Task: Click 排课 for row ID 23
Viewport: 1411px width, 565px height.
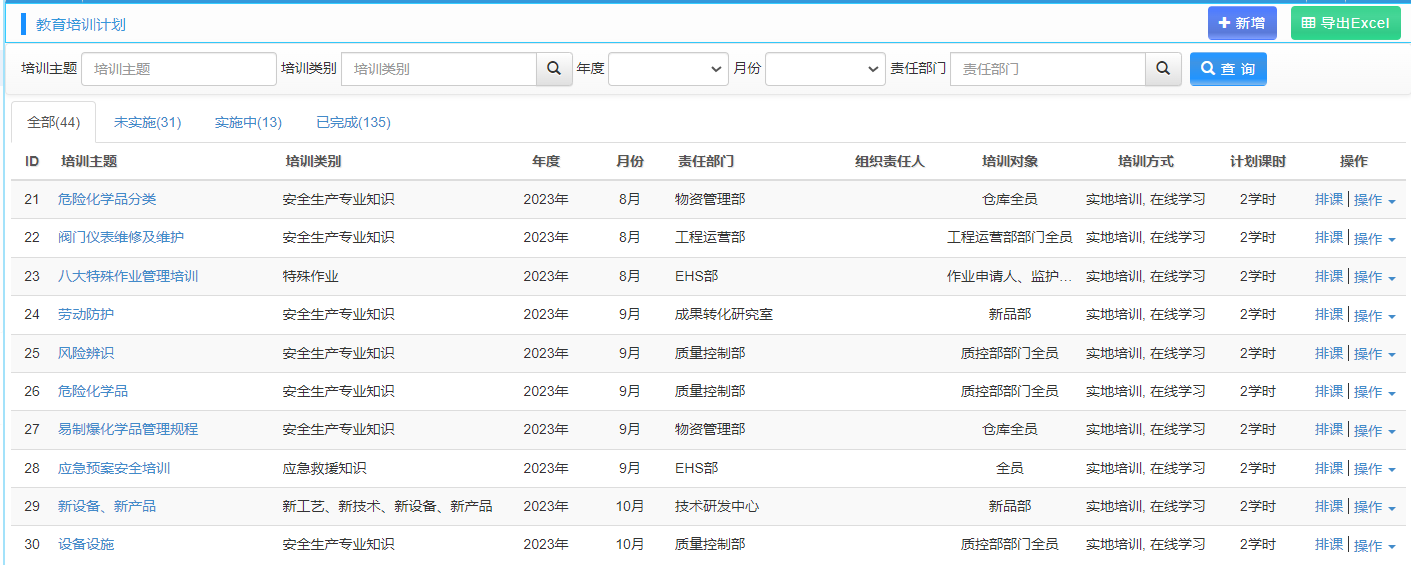Action: [1329, 276]
